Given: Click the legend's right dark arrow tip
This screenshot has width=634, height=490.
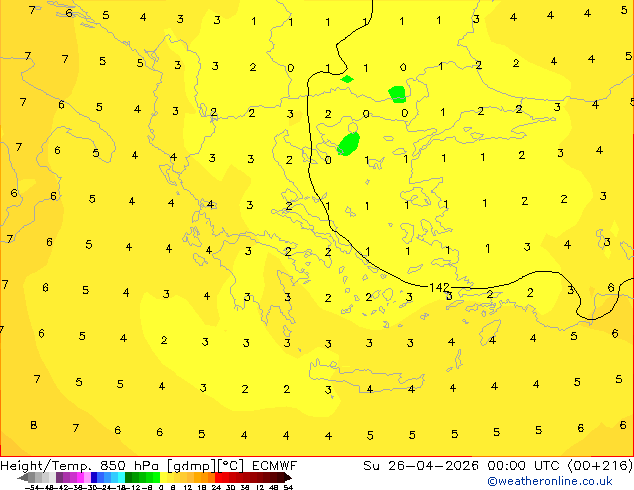Looking at the screenshot, I should click(290, 478).
